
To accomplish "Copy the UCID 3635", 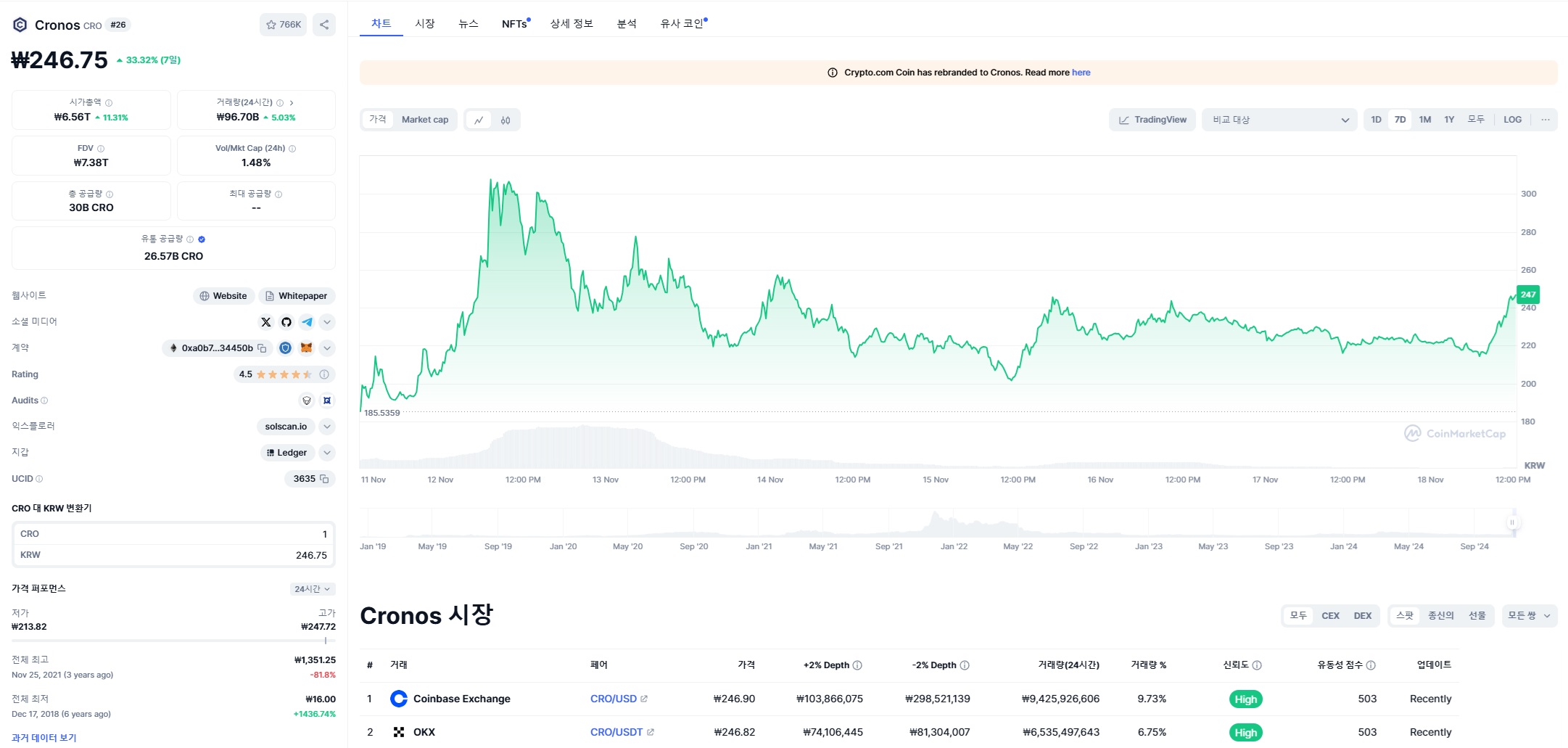I will pyautogui.click(x=324, y=479).
